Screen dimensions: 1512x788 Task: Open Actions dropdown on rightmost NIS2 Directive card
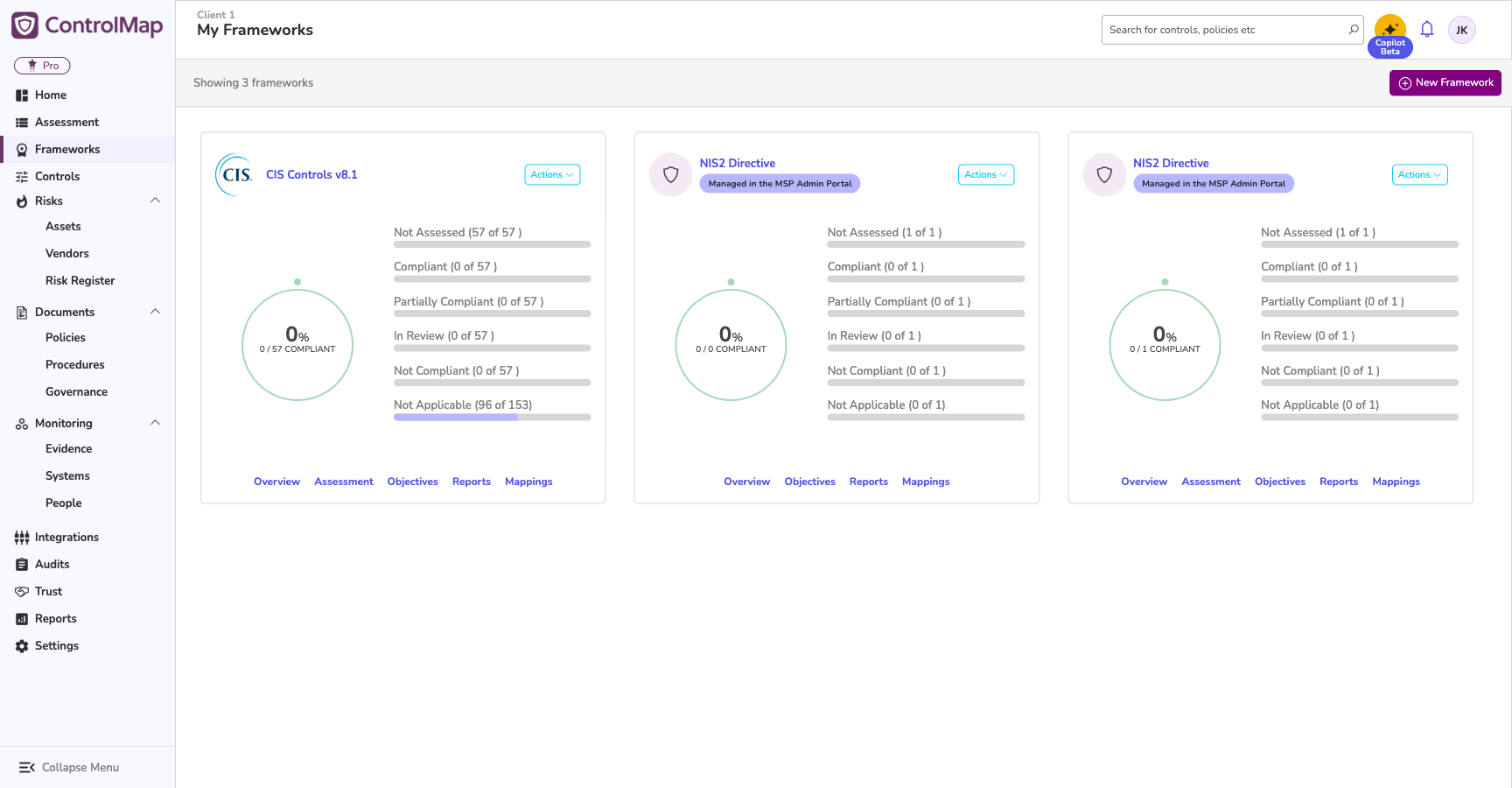tap(1419, 175)
